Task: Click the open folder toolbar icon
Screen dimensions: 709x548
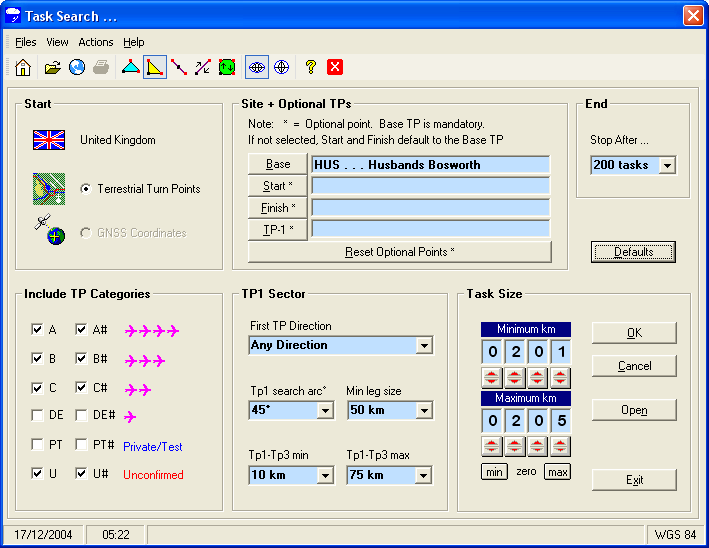Action: [x=53, y=68]
